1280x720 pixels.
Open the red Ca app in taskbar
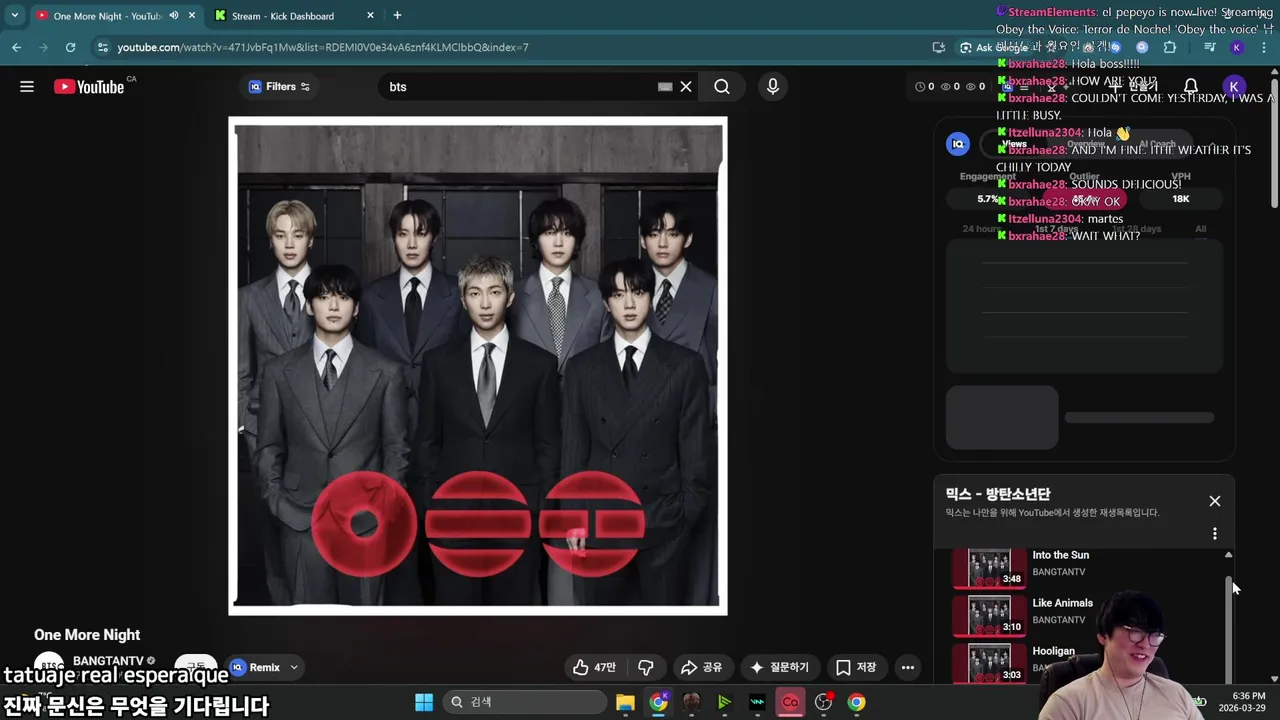[790, 702]
